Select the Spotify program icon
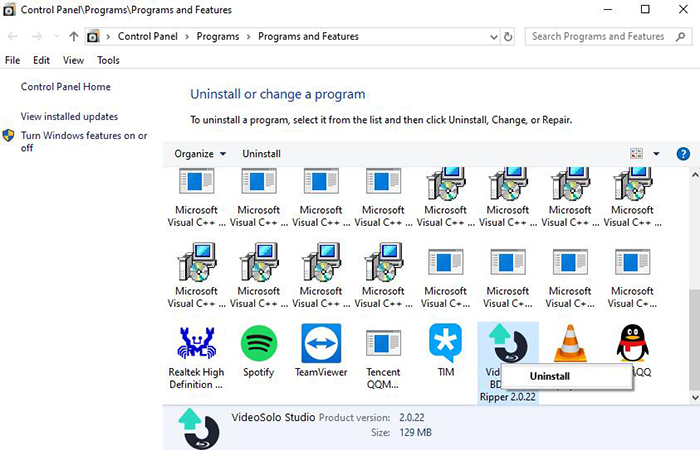The image size is (700, 450). (x=258, y=343)
